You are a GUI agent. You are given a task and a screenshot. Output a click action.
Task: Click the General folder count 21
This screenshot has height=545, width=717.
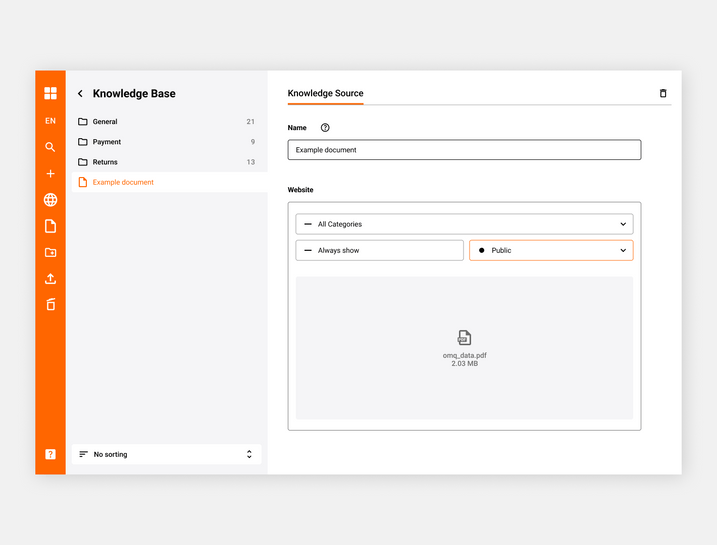tap(250, 122)
